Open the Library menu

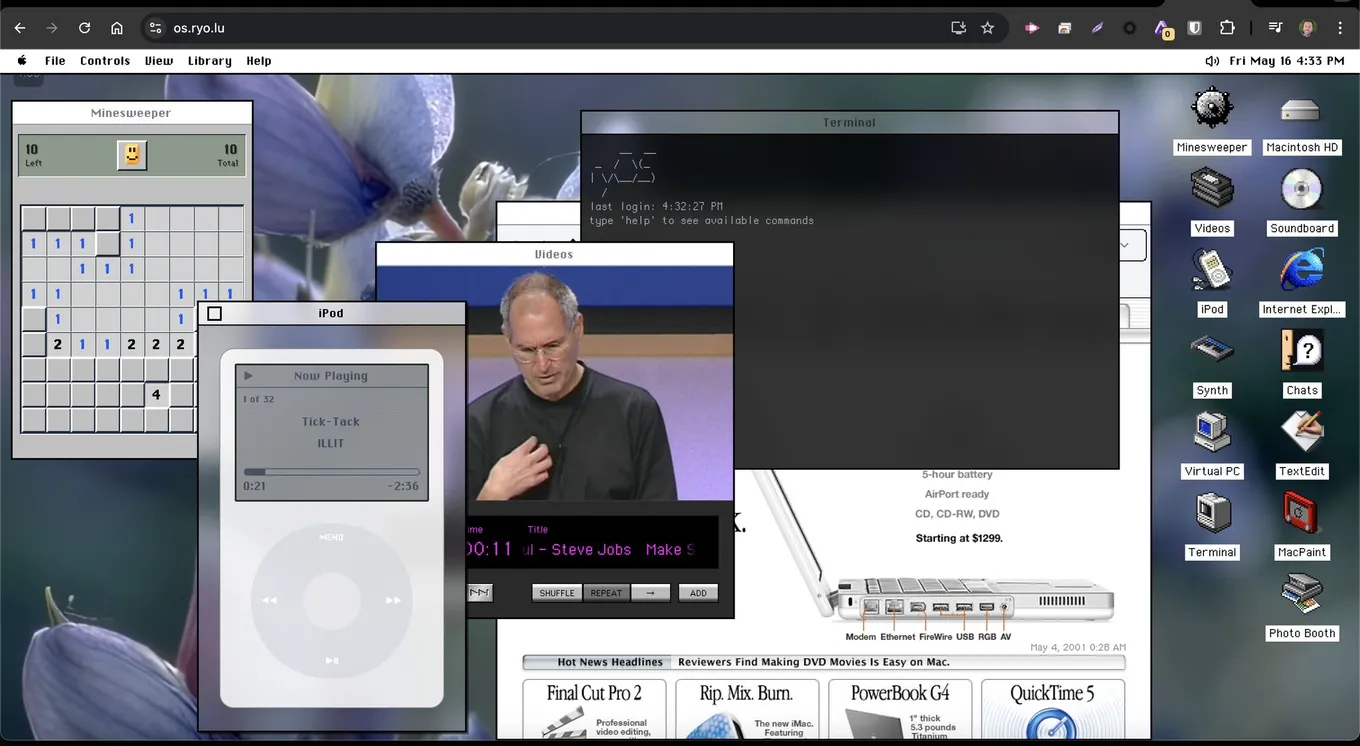click(210, 61)
